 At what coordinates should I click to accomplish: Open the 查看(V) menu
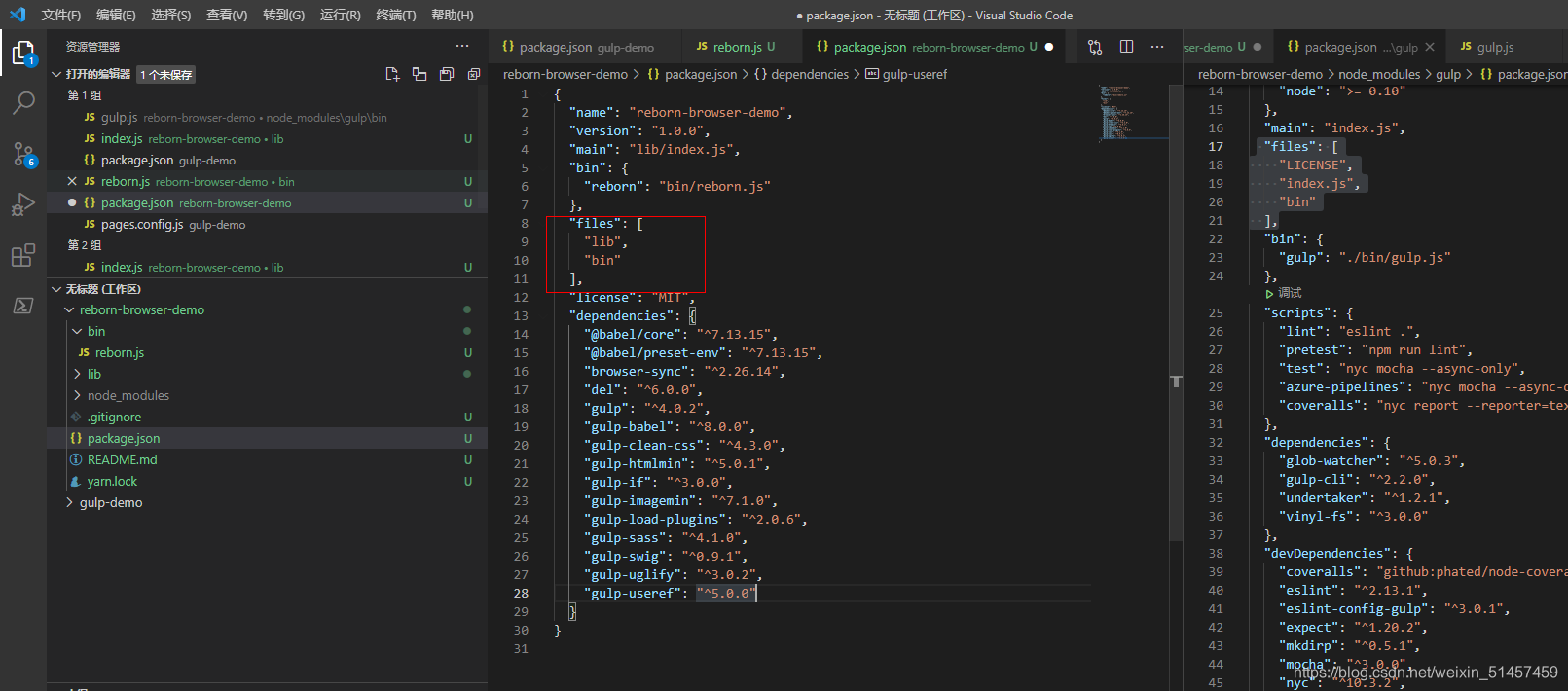click(227, 15)
